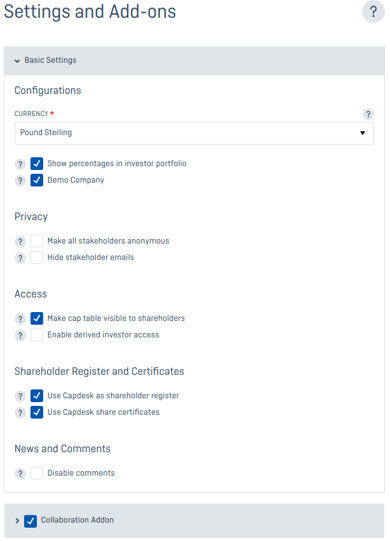Click the Basic Settings header label
390x541 pixels.
50,60
